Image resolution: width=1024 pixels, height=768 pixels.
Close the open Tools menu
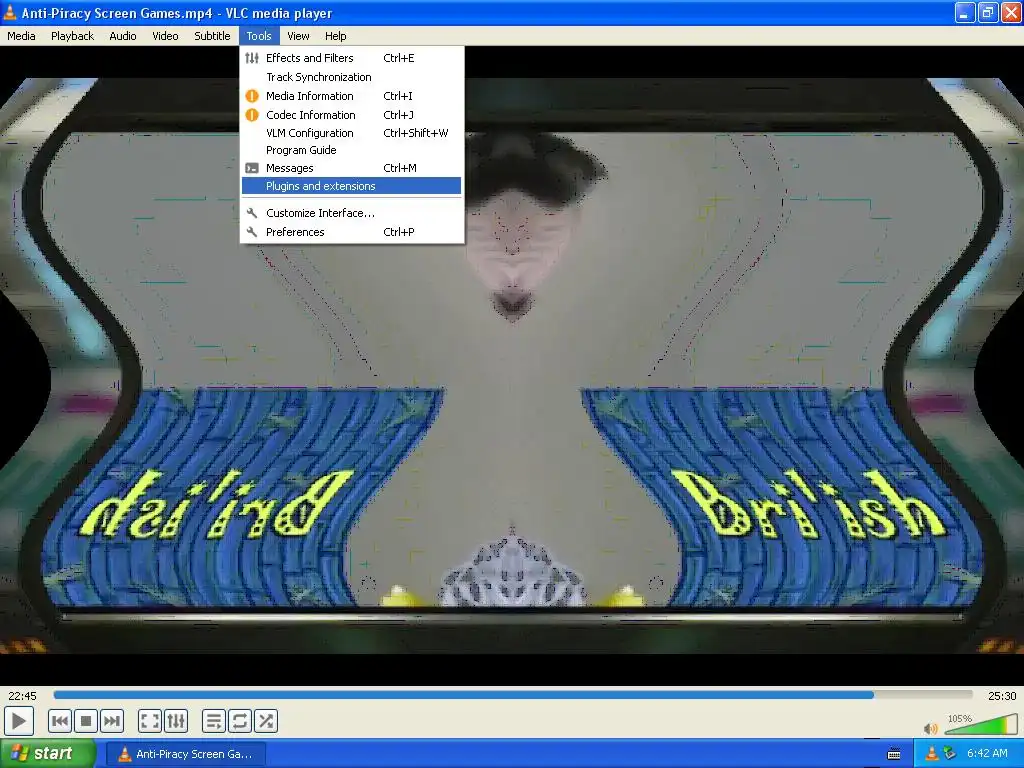point(259,36)
